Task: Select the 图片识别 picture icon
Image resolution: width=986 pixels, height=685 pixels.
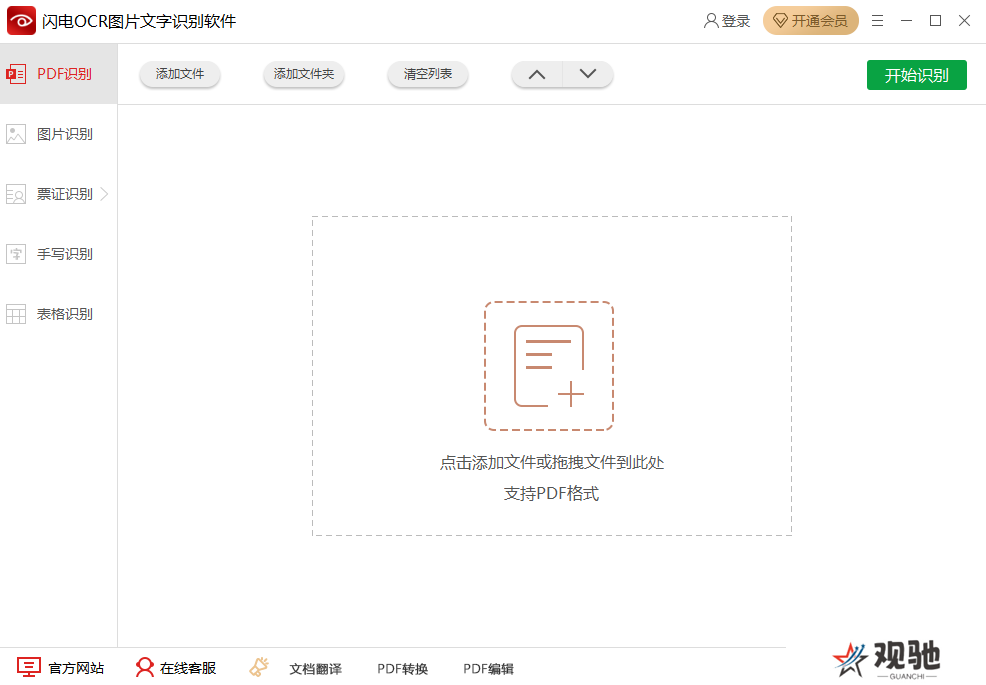Action: [16, 134]
